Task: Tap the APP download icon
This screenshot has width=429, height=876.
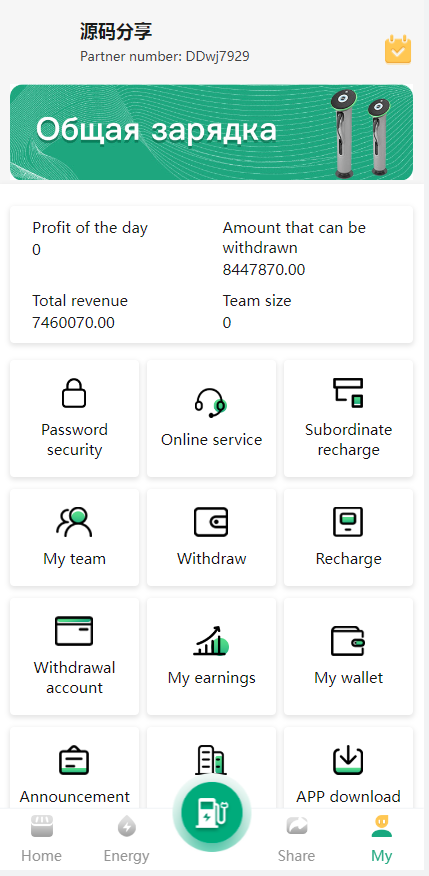Action: 348,760
